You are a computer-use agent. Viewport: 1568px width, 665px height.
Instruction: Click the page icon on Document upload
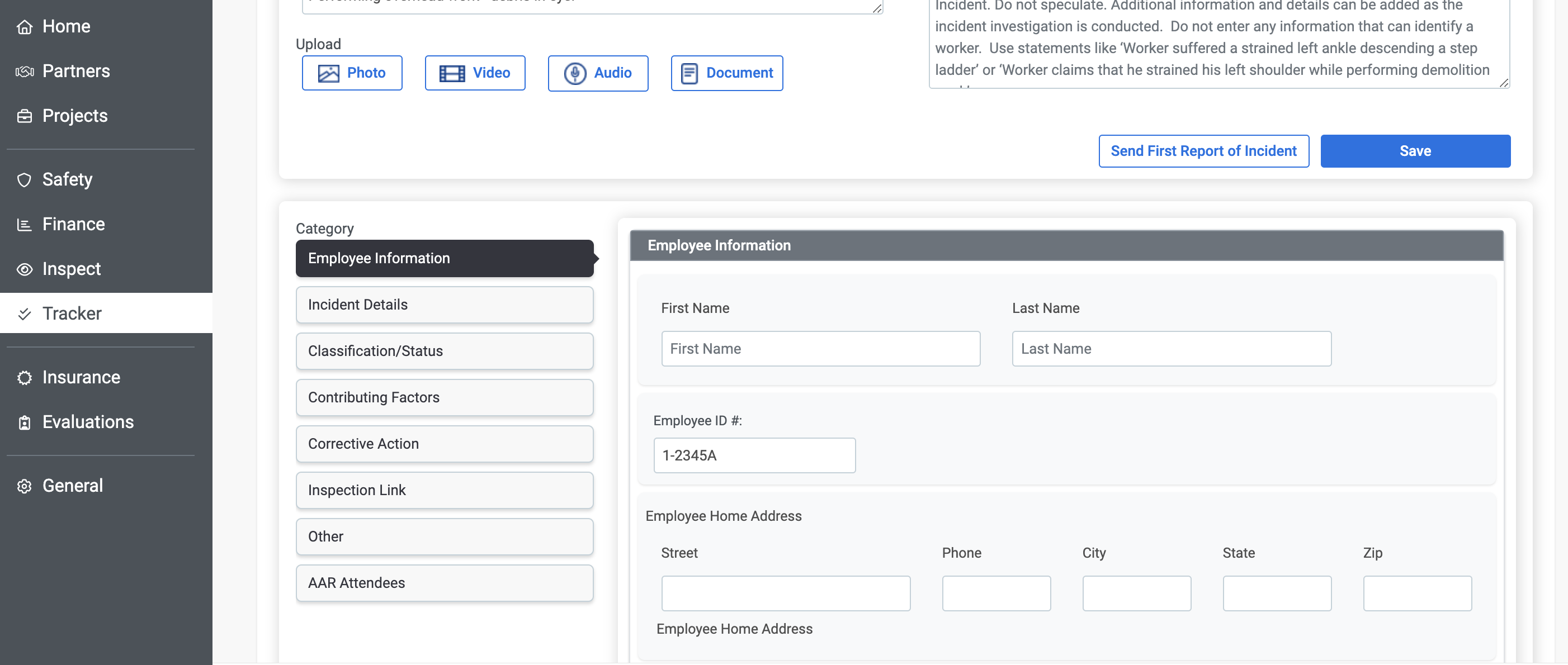coord(689,73)
